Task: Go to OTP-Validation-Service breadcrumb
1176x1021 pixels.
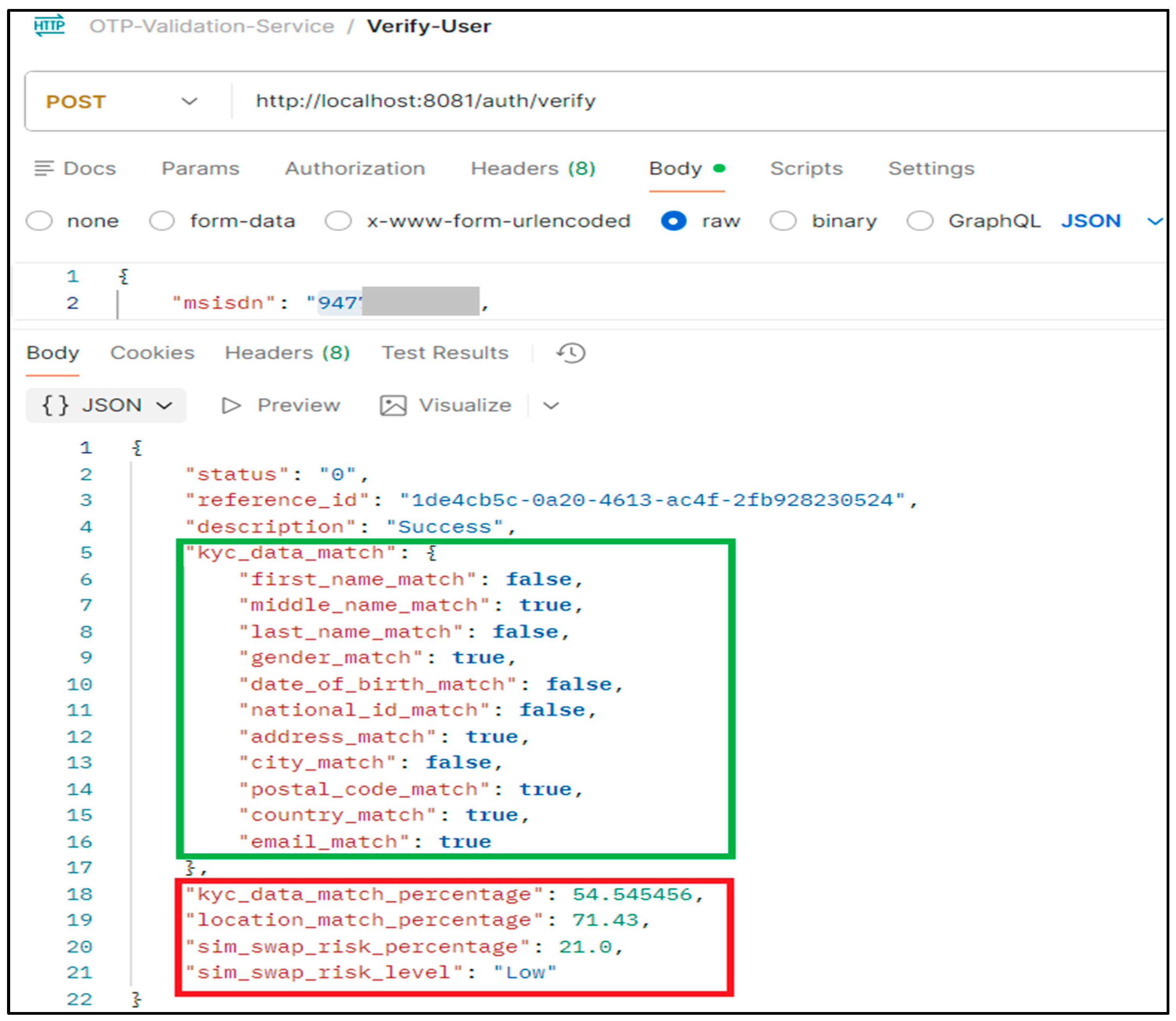Action: point(211,26)
